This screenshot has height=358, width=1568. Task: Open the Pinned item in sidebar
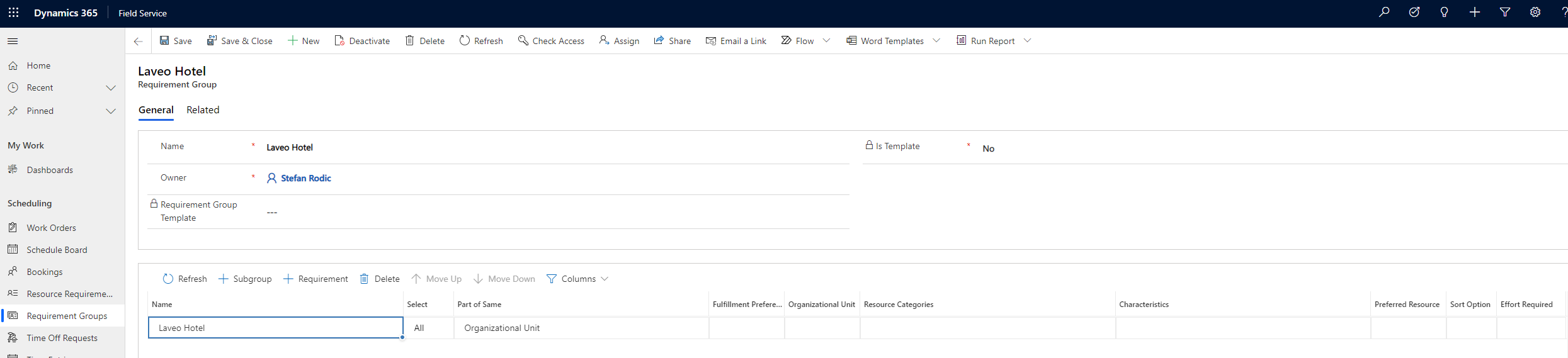[x=40, y=111]
